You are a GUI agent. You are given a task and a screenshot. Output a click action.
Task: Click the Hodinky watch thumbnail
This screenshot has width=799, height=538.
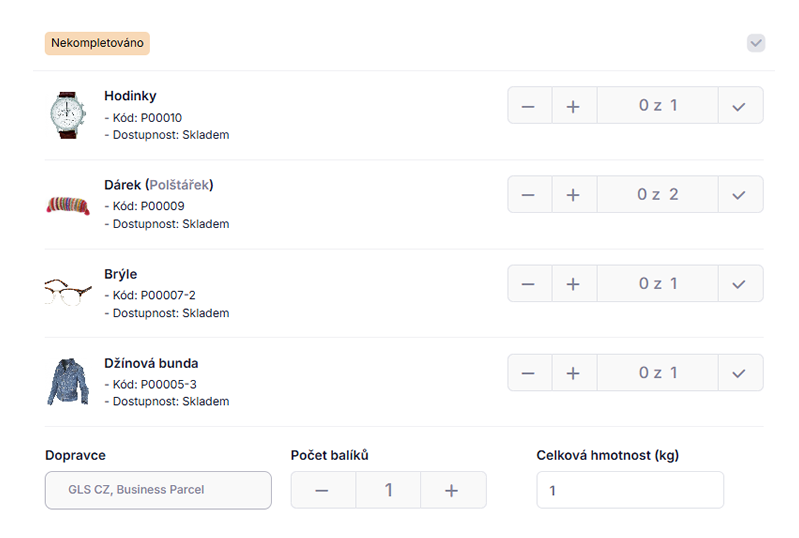pyautogui.click(x=68, y=115)
